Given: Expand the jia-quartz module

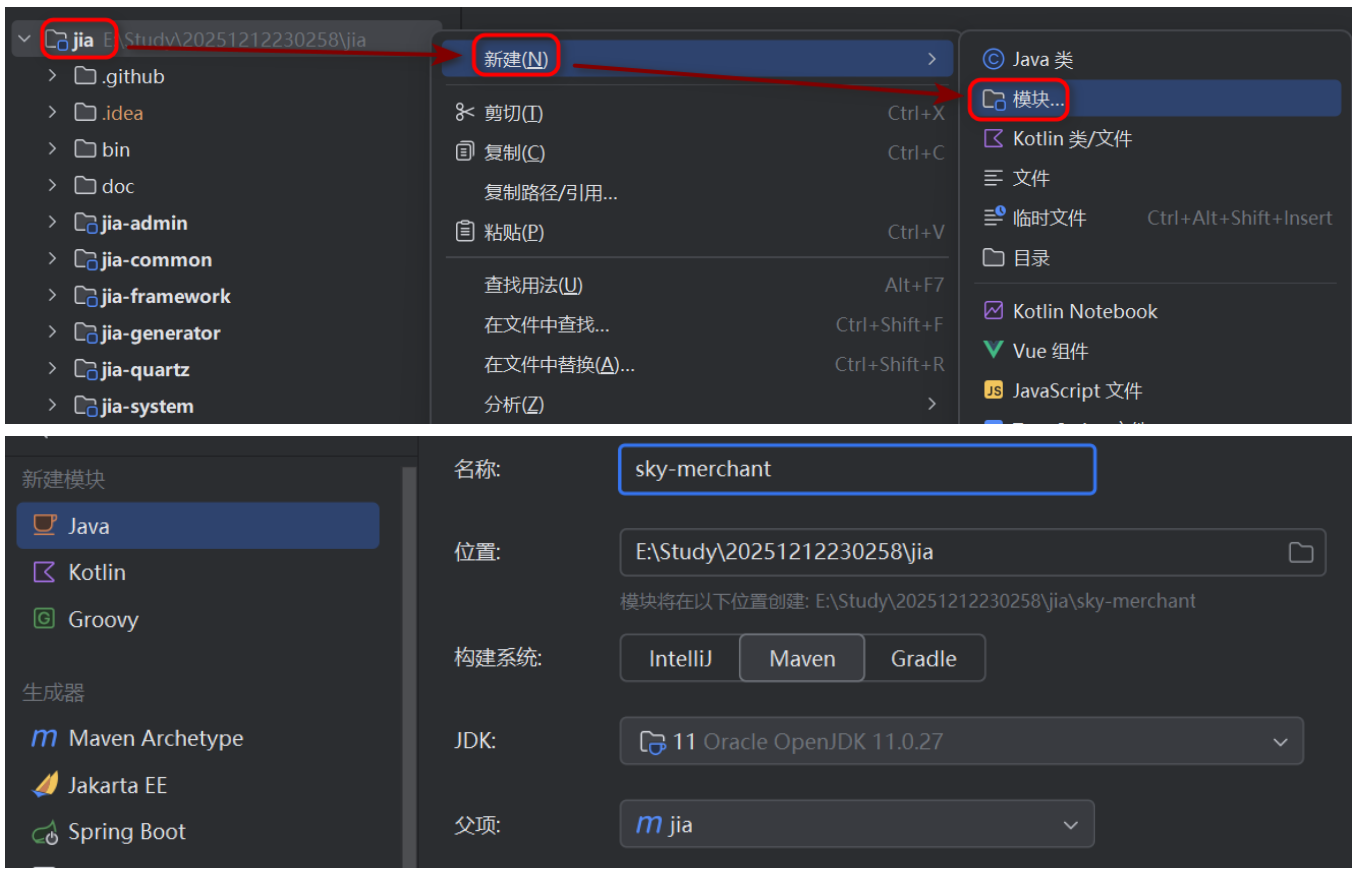Looking at the screenshot, I should coord(53,370).
